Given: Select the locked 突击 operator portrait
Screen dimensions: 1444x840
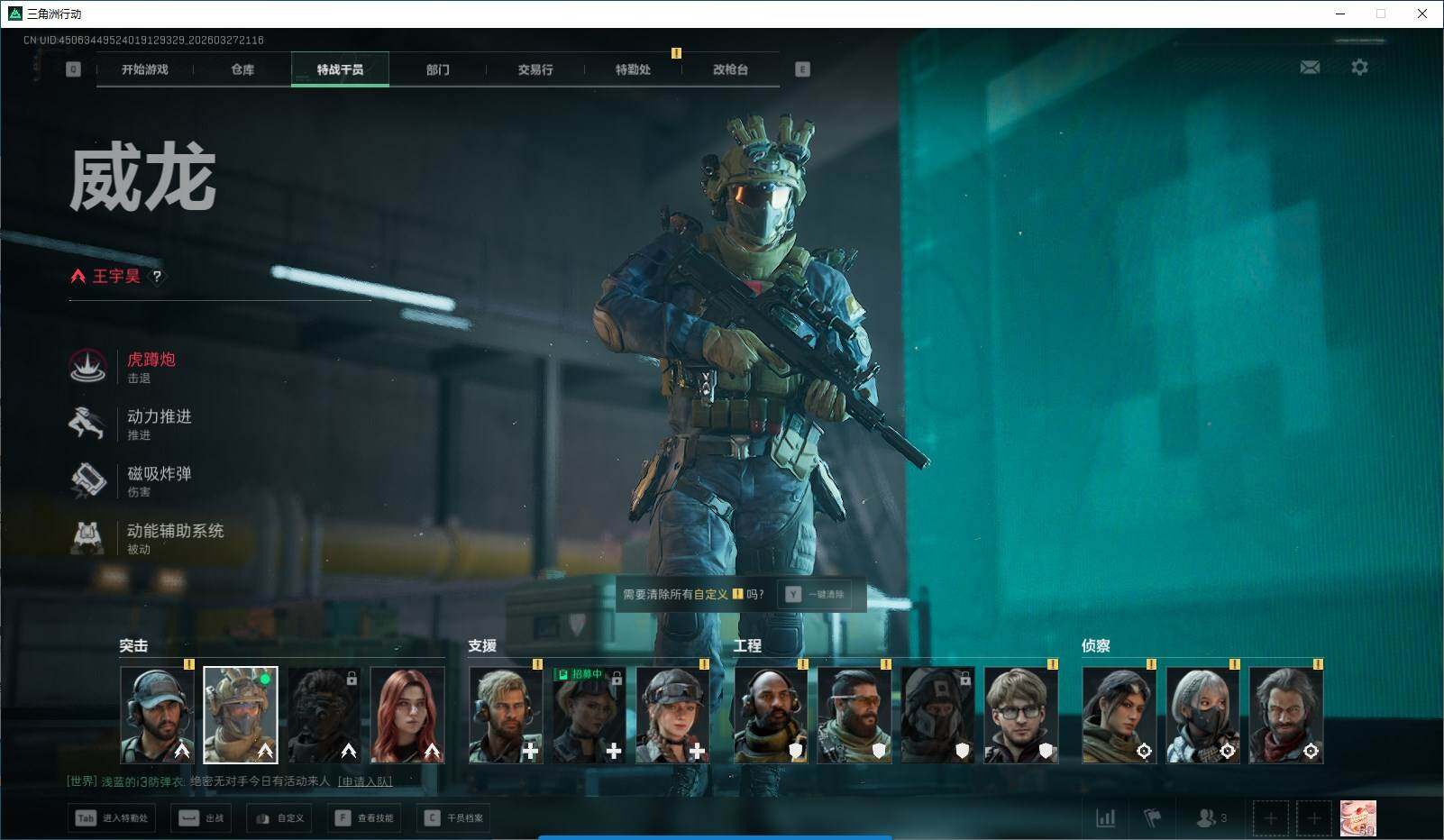Looking at the screenshot, I should point(324,716).
